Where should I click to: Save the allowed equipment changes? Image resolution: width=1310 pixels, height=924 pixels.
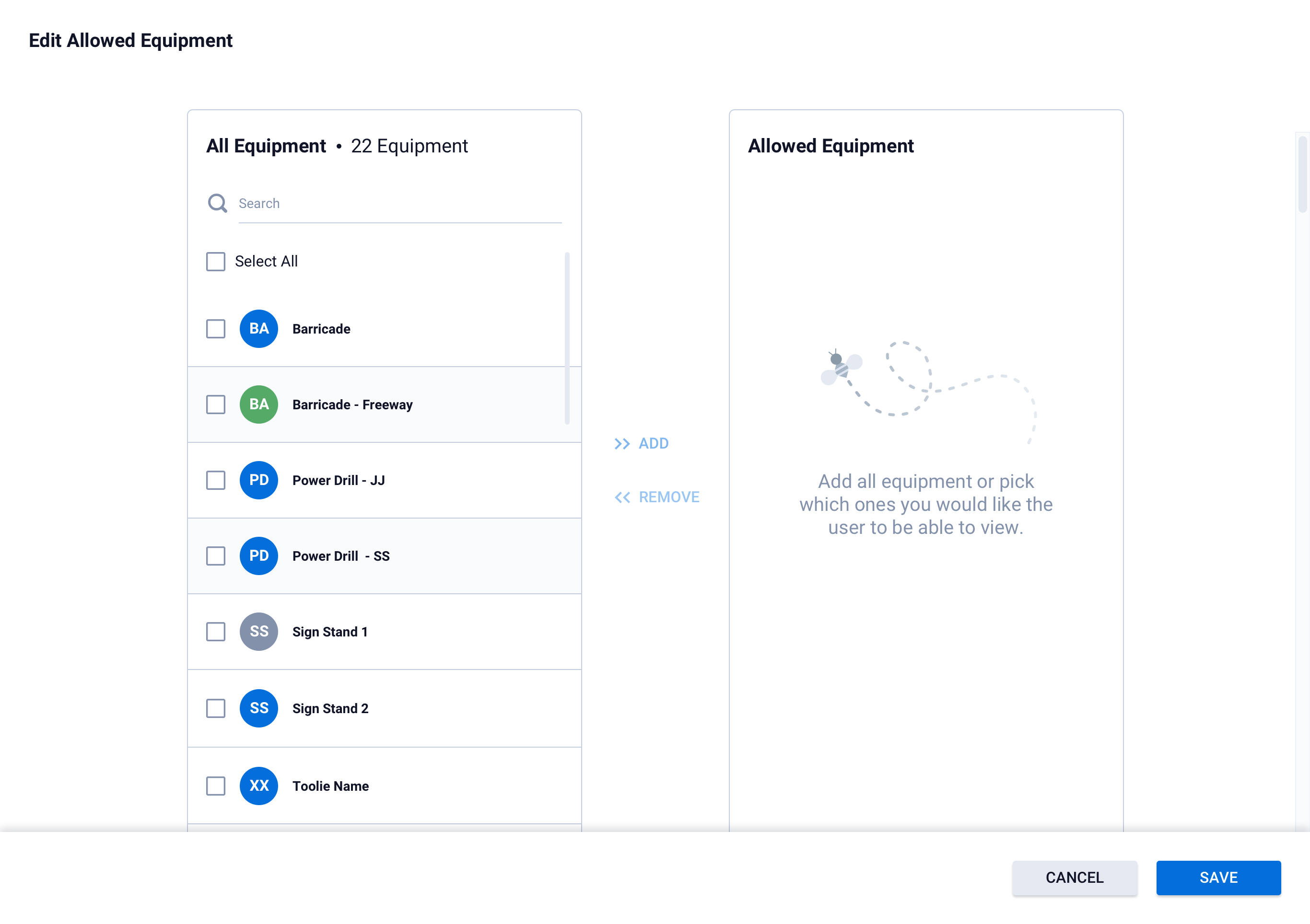pos(1218,877)
